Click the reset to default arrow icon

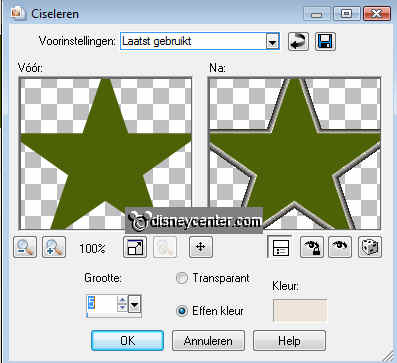pyautogui.click(x=298, y=42)
